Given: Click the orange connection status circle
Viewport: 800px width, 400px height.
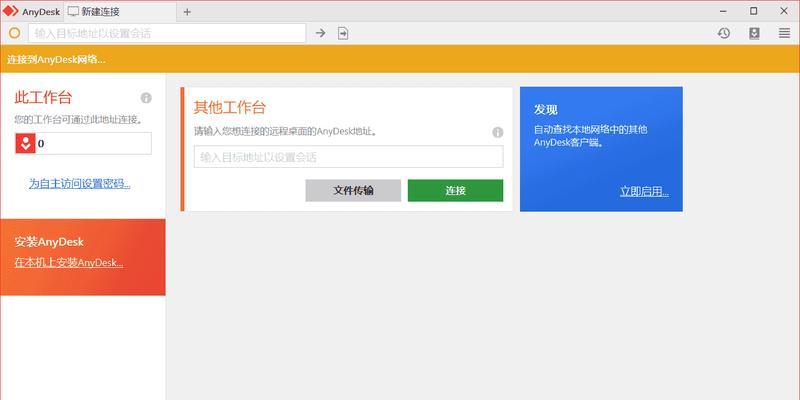Looking at the screenshot, I should 15,33.
